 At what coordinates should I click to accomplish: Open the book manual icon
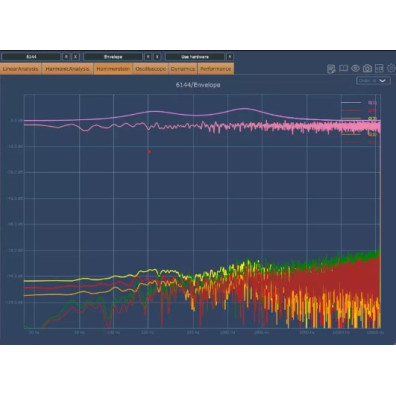pos(343,68)
